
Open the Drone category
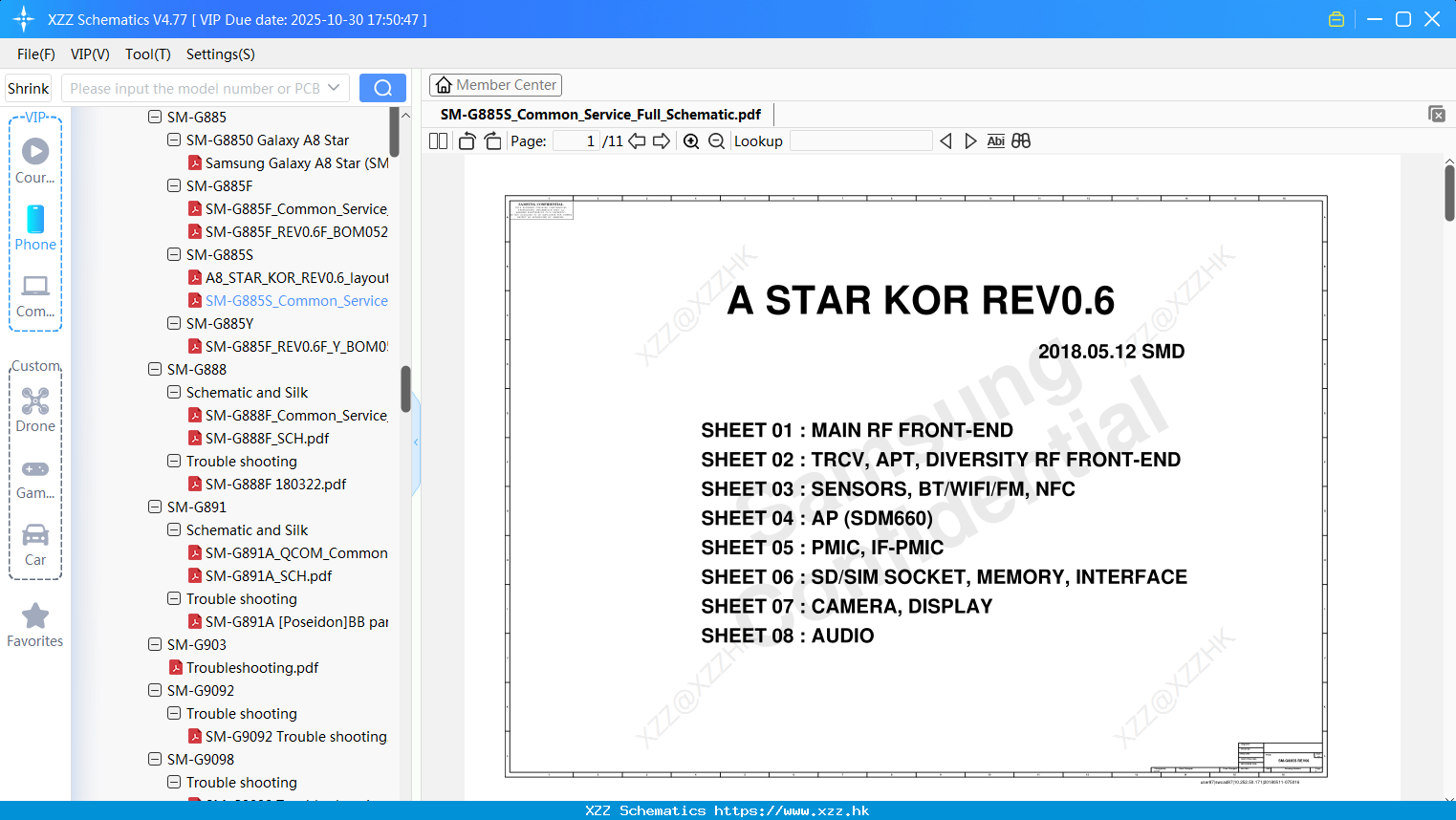(35, 410)
